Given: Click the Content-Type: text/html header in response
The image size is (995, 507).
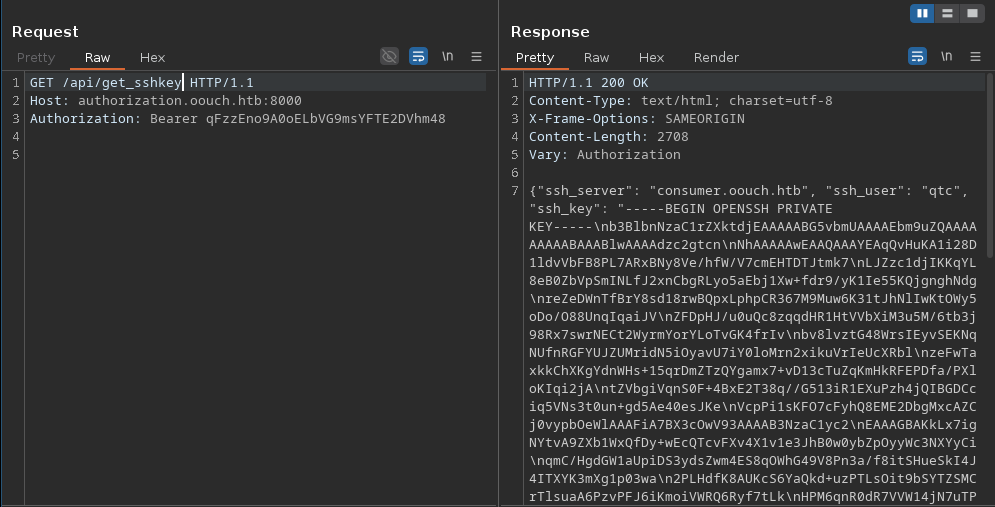Looking at the screenshot, I should (680, 100).
